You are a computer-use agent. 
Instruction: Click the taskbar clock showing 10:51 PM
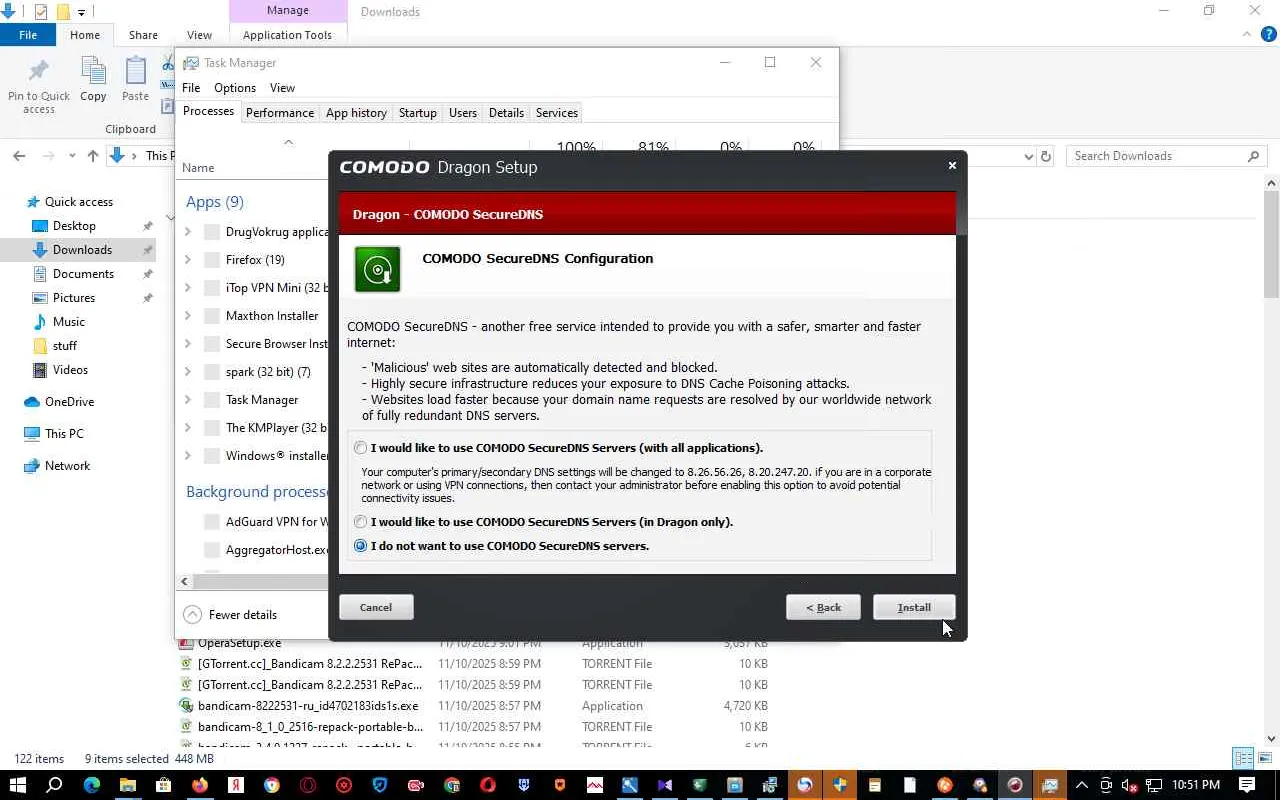click(1196, 785)
